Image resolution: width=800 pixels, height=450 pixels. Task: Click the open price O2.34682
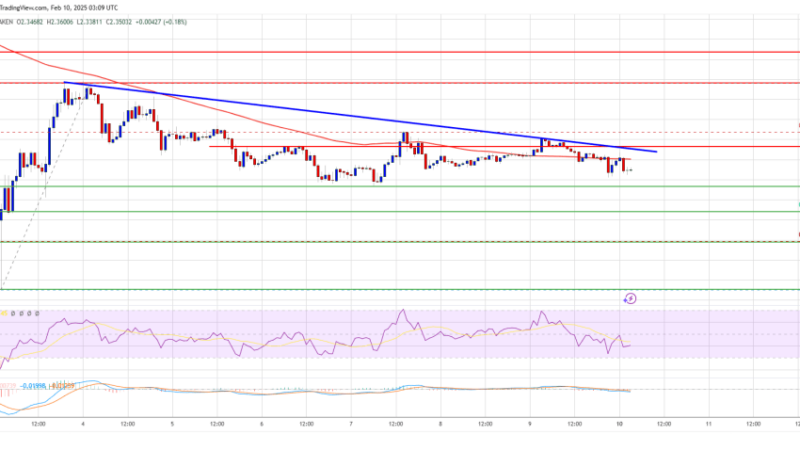(x=32, y=22)
